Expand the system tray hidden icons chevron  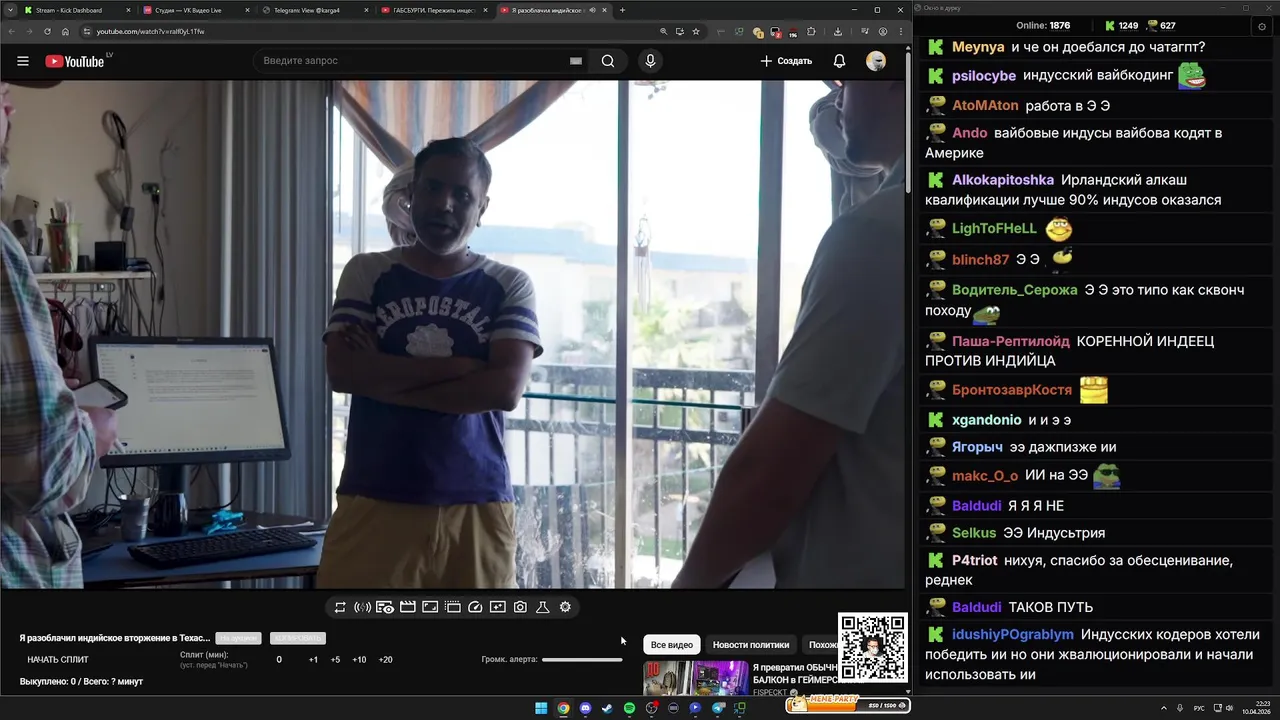click(1164, 708)
